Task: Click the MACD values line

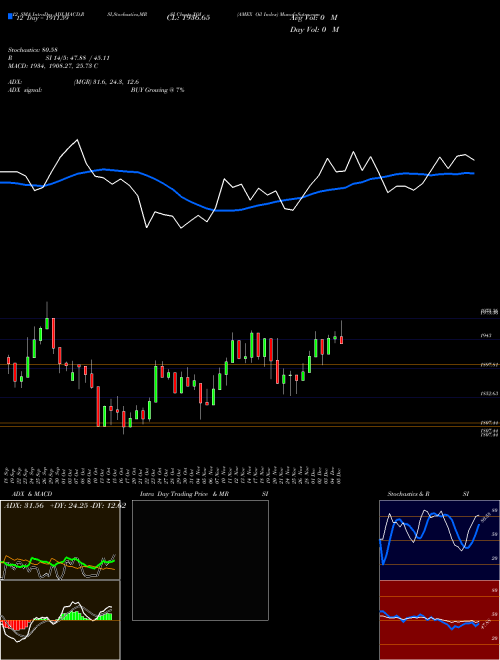Action: [53, 66]
